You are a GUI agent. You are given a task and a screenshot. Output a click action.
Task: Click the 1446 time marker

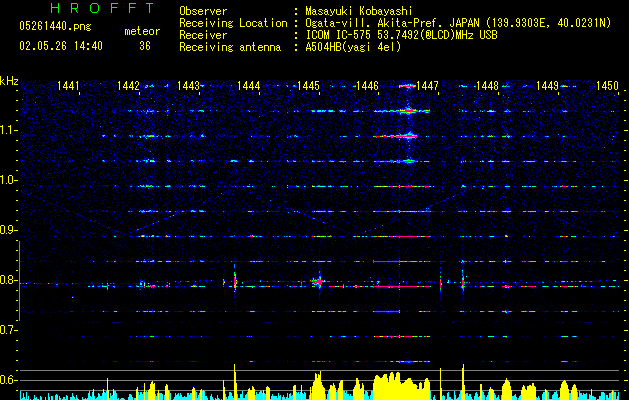[367, 86]
